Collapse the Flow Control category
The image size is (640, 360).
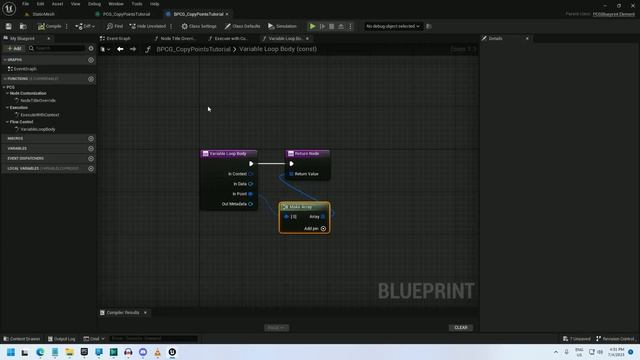click(7, 122)
